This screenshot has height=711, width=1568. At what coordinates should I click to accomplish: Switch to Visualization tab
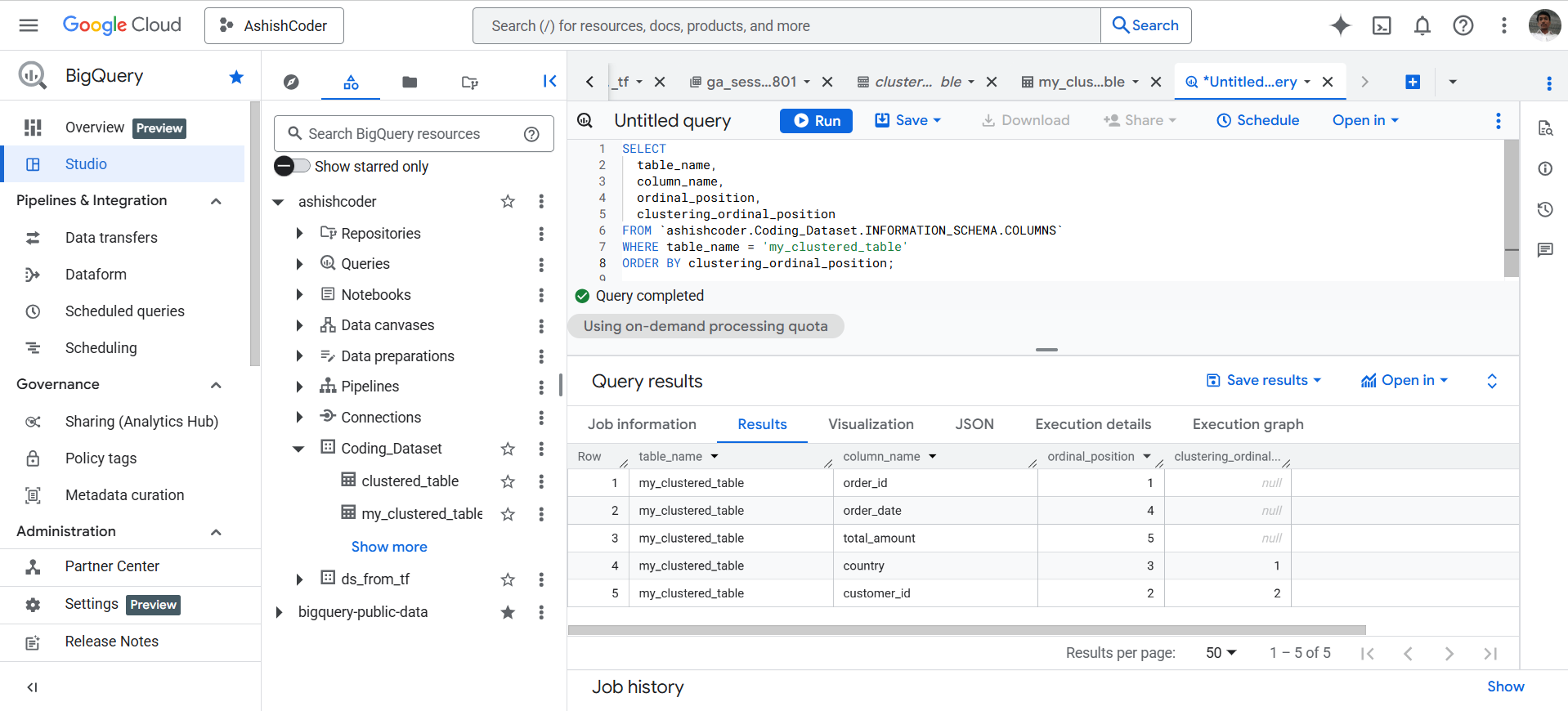tap(871, 424)
